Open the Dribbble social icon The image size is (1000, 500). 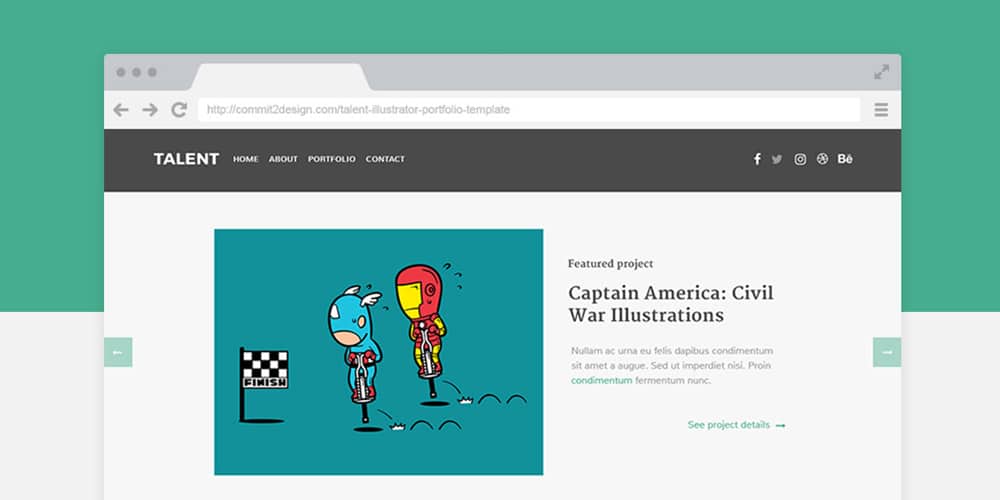click(822, 159)
